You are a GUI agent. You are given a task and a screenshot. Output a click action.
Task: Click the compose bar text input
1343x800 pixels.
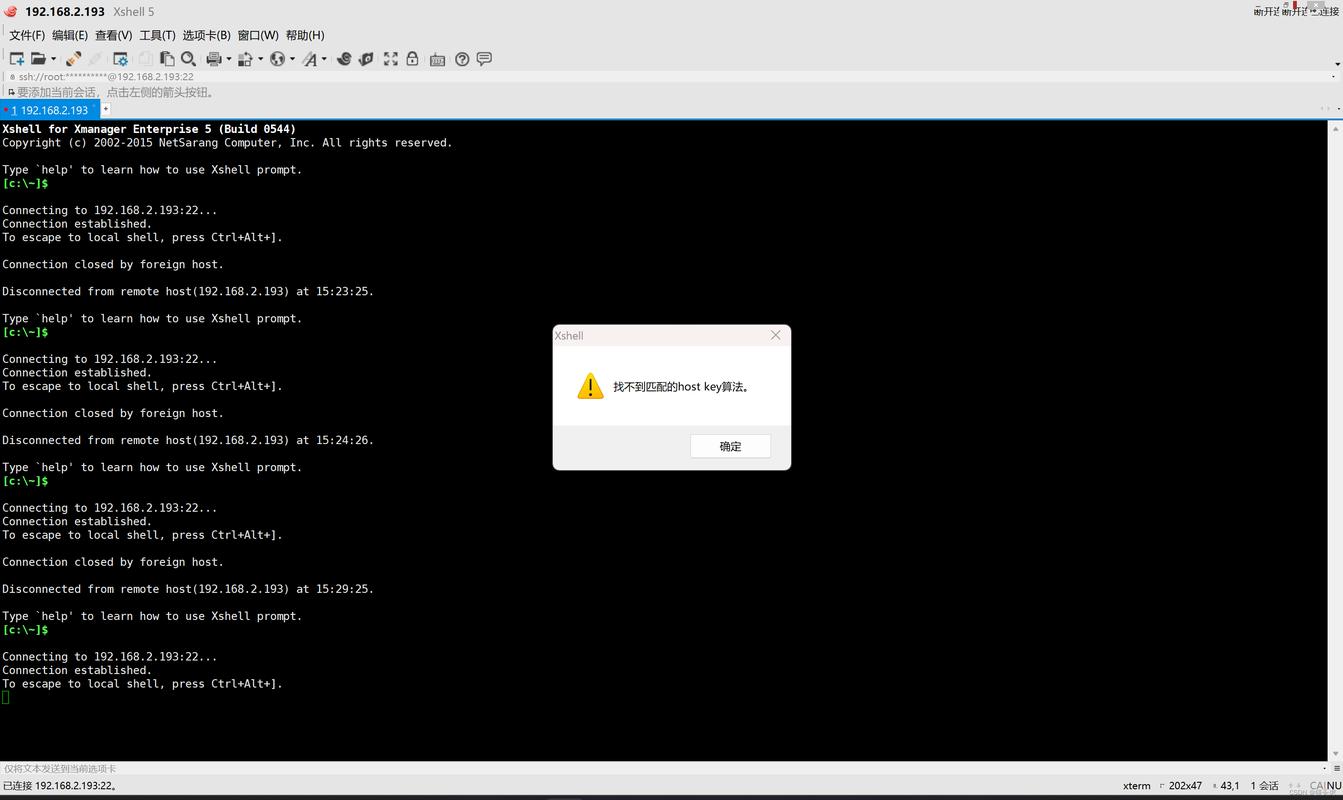coord(660,768)
